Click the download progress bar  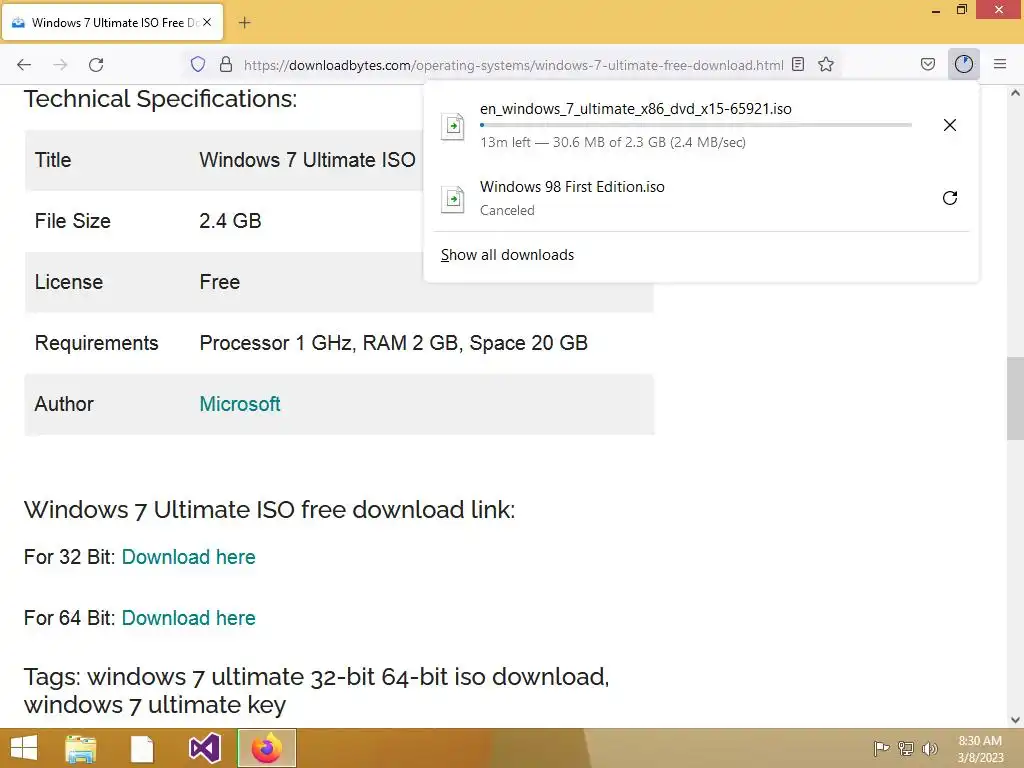(x=696, y=125)
